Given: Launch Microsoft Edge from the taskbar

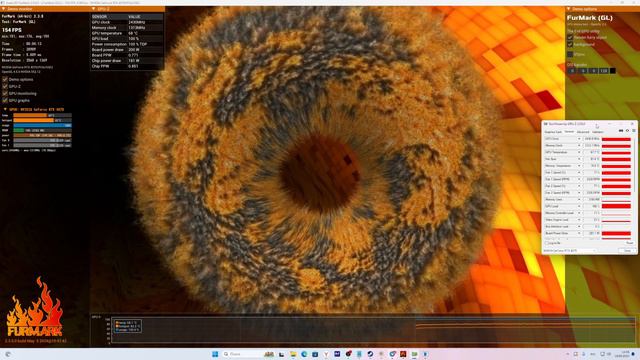Looking at the screenshot, I should pos(304,354).
